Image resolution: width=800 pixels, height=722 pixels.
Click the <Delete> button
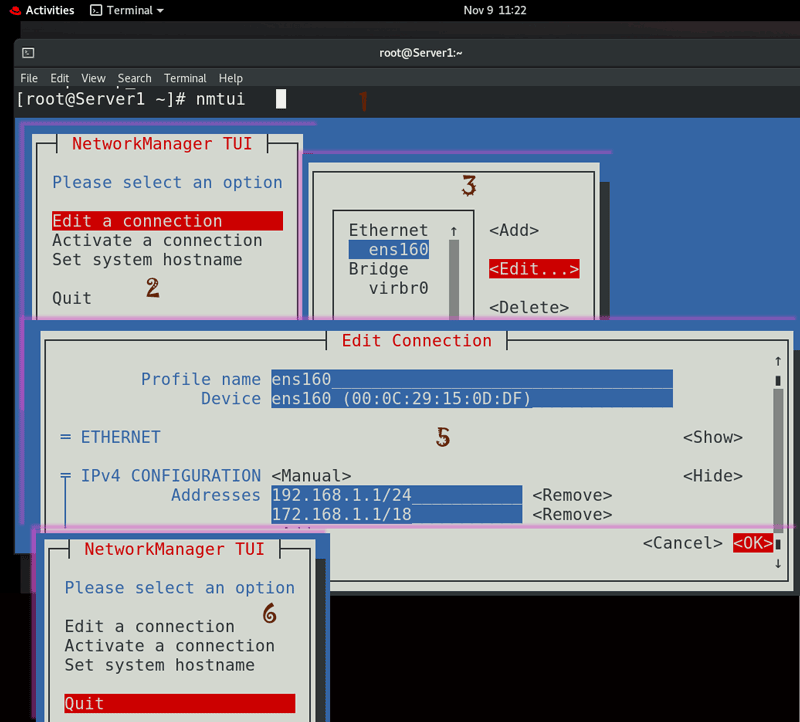point(529,307)
